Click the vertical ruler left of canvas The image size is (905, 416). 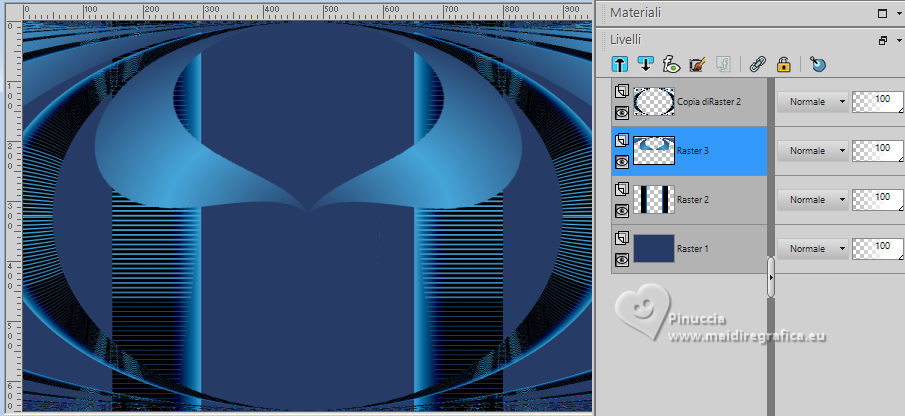pyautogui.click(x=14, y=216)
